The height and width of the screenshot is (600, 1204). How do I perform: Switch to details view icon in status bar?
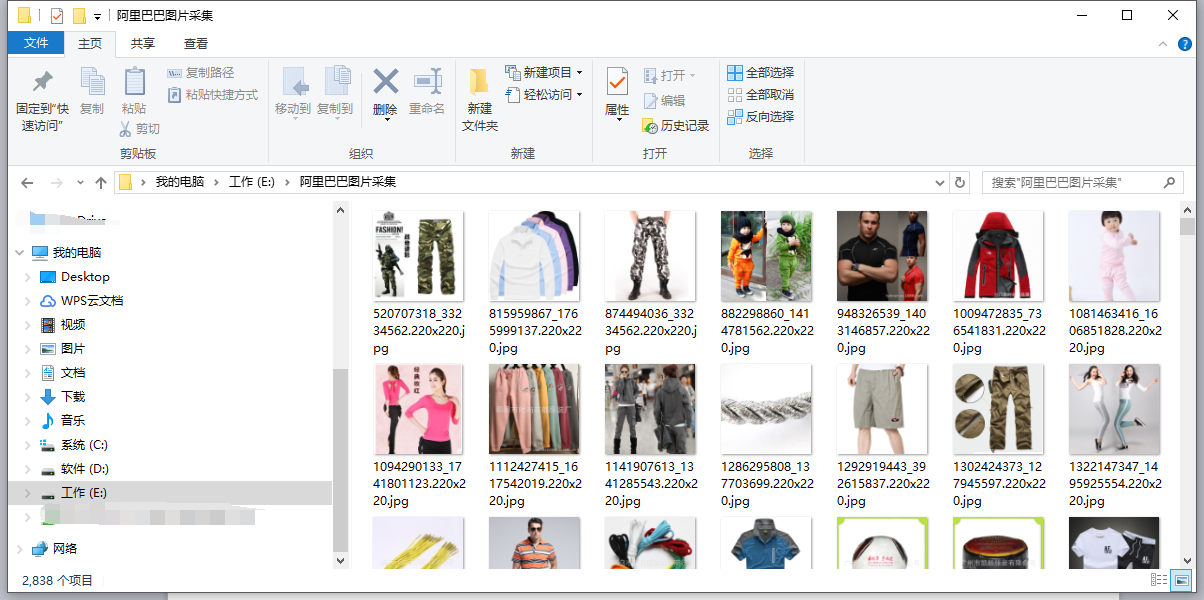click(x=1159, y=580)
